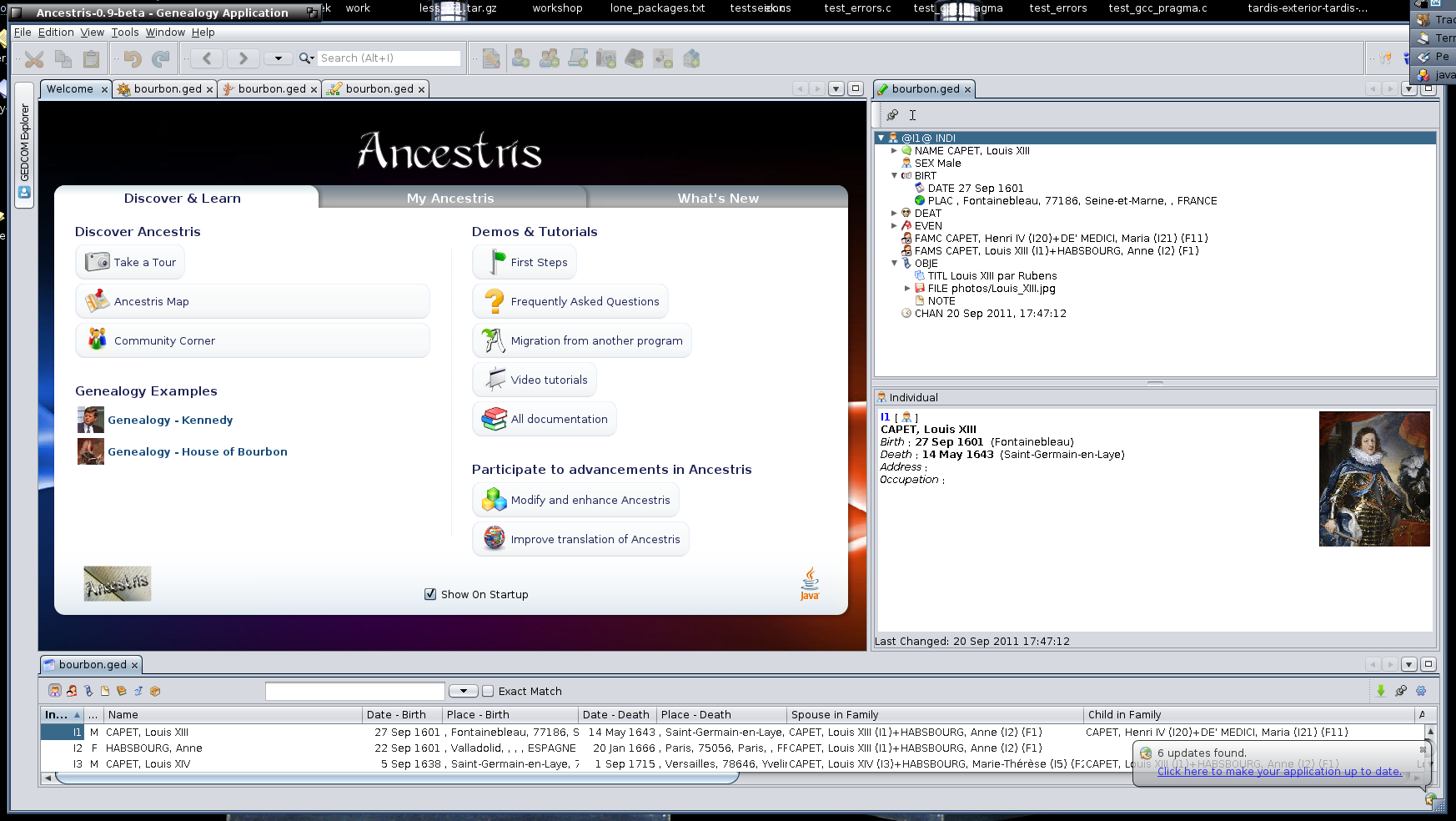Click the Cut scissors icon in toolbar
Viewport: 1456px width, 821px height.
tap(34, 58)
